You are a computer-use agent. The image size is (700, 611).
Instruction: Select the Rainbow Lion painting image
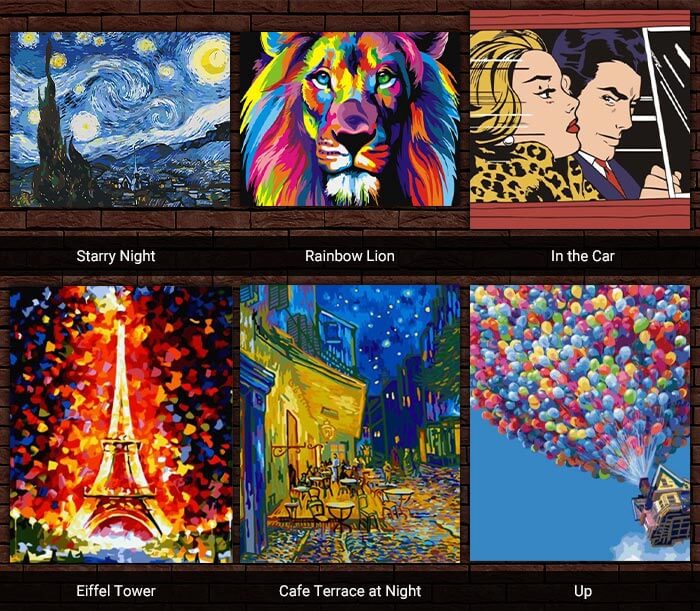click(350, 119)
